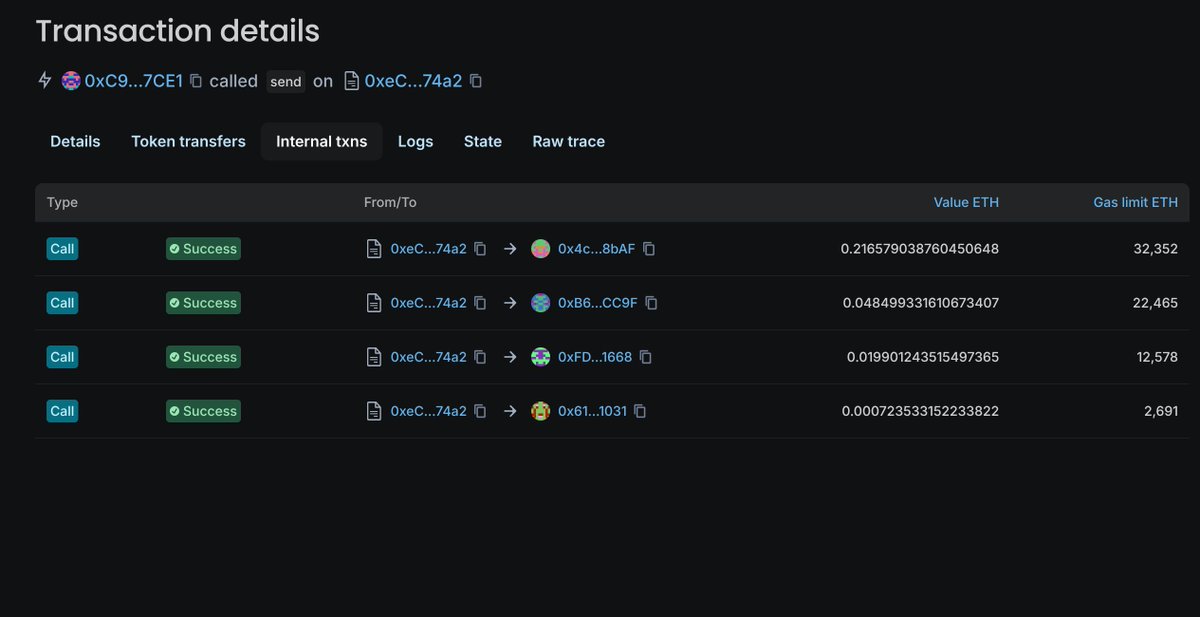Copy the 0xB6...CC9F recipient address

[651, 303]
